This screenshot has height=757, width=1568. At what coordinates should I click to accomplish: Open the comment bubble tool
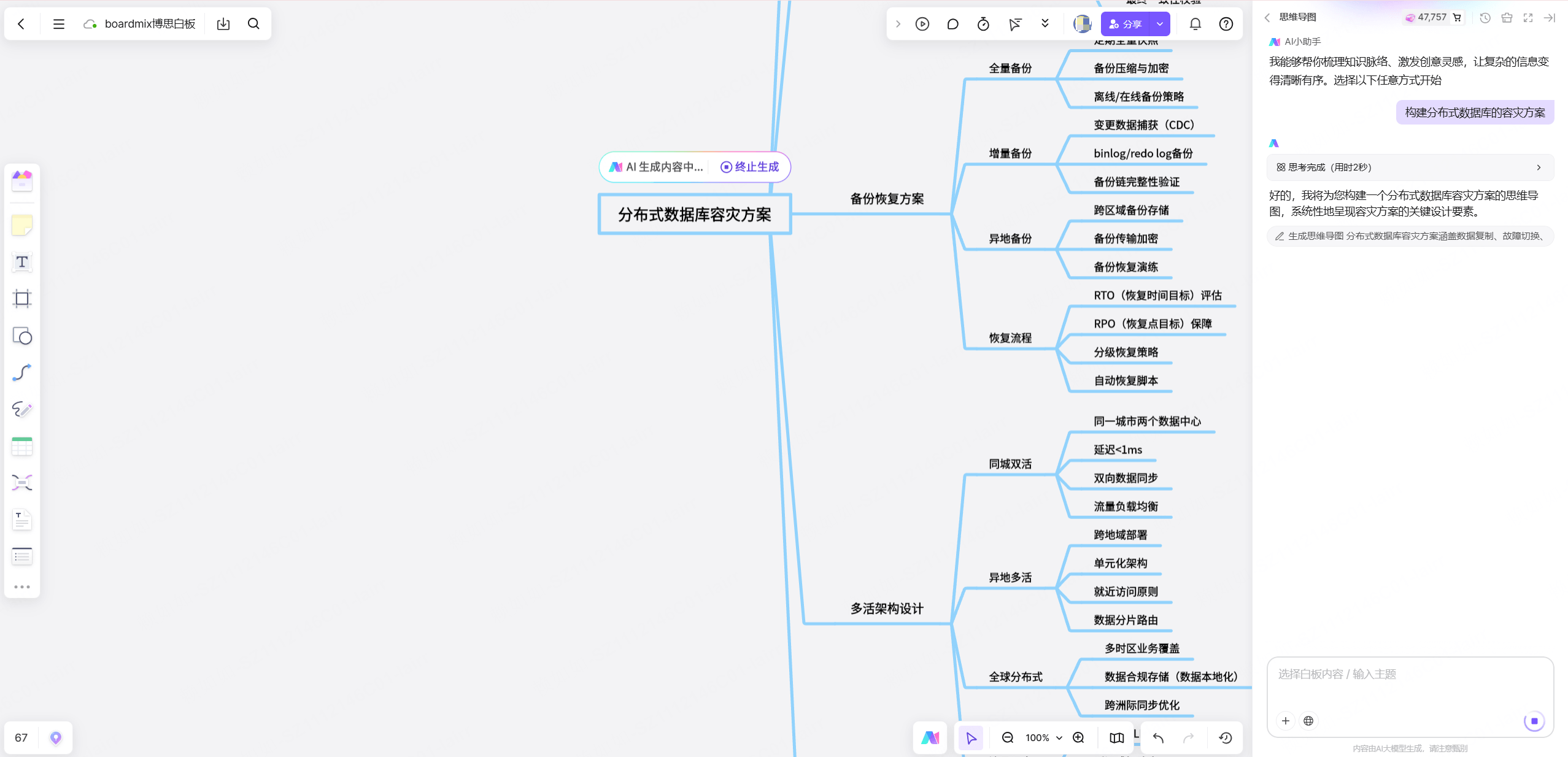tap(952, 24)
